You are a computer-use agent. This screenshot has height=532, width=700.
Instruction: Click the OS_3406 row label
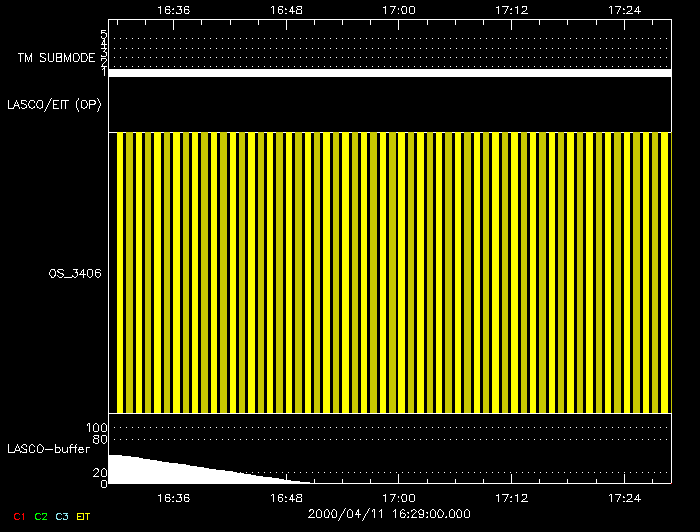pyautogui.click(x=76, y=272)
